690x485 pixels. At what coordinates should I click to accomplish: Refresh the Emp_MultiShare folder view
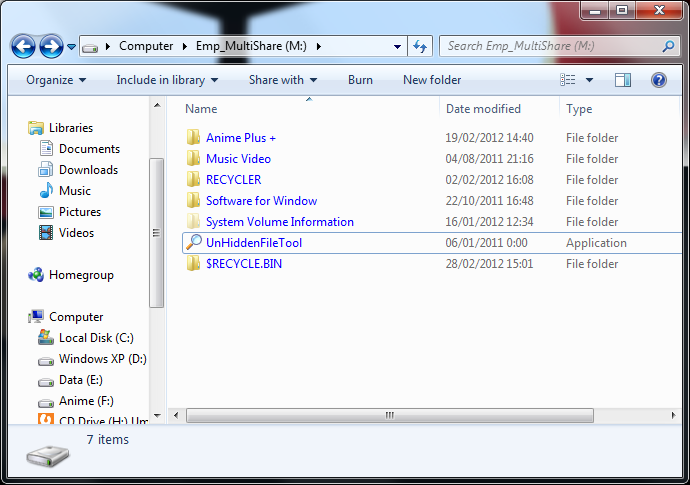(420, 46)
